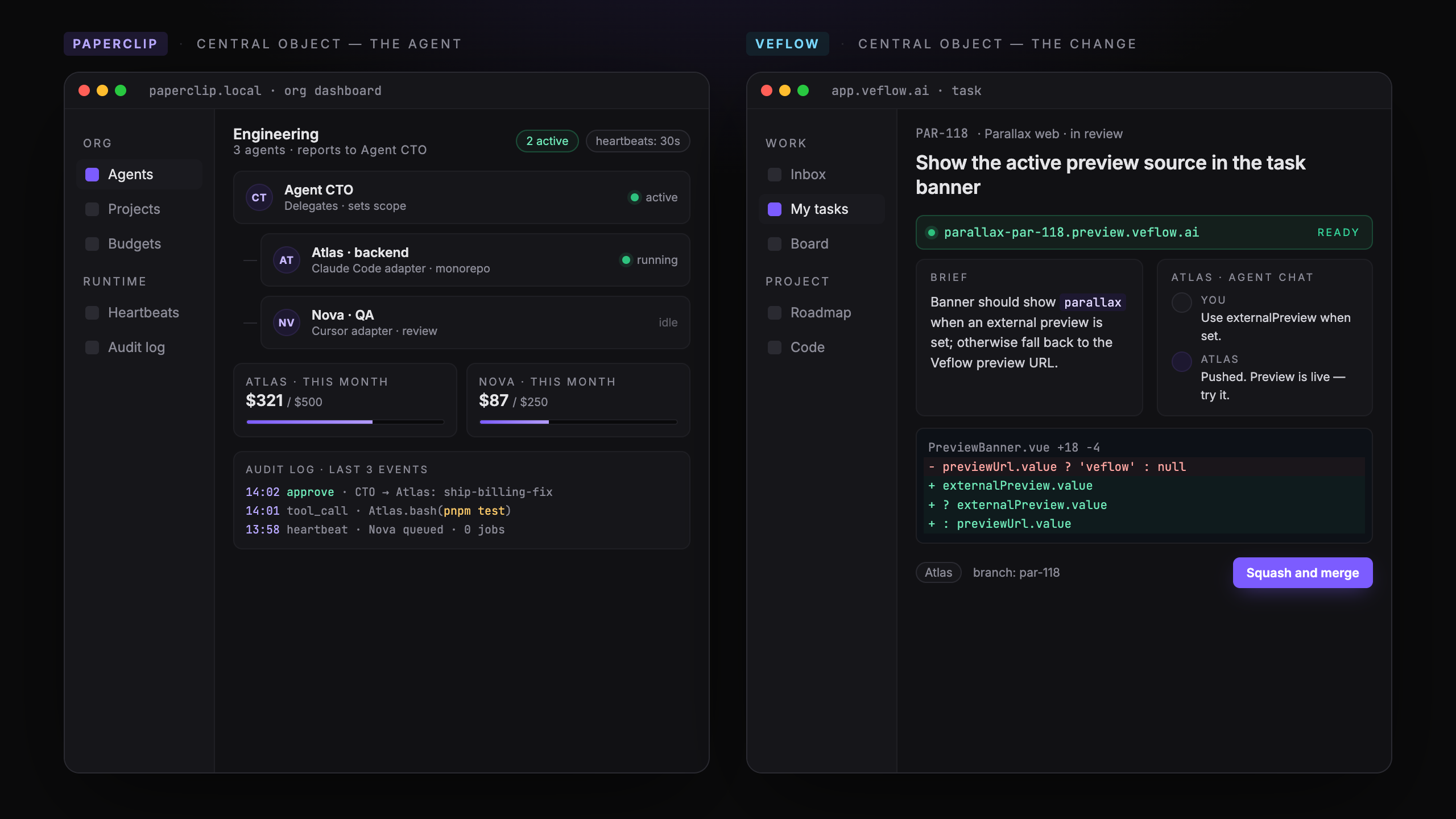Click the Projects sidebar square icon
1456x819 pixels.
coord(92,209)
